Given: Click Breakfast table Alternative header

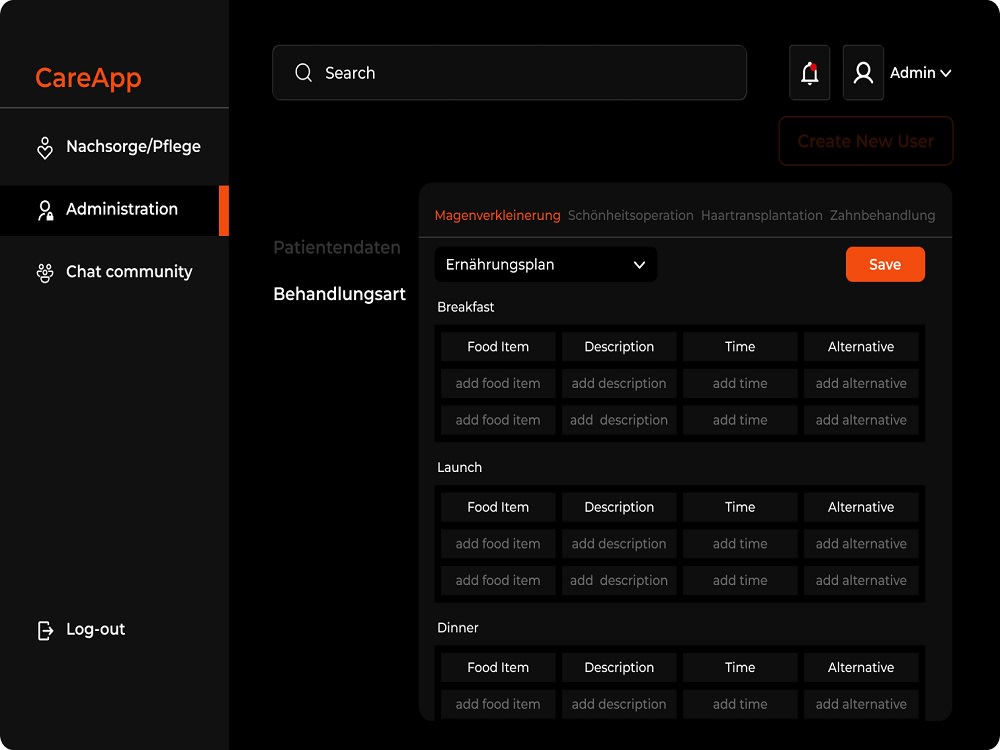Looking at the screenshot, I should click(x=861, y=347).
